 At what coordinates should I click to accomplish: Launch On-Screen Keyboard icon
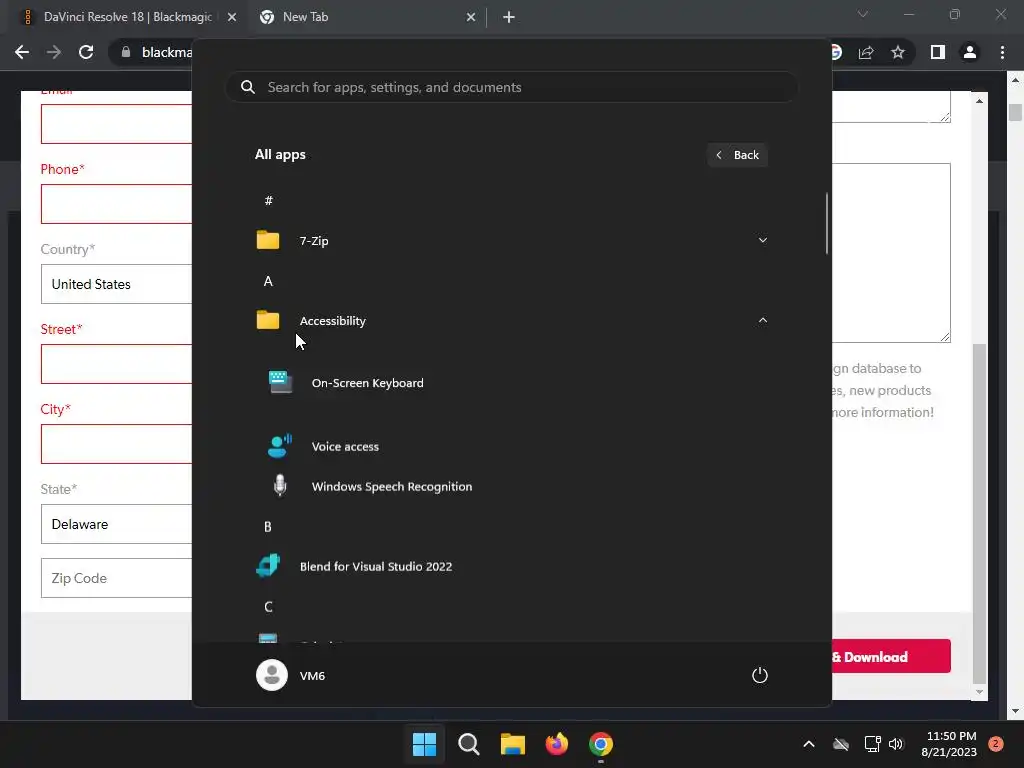click(x=280, y=382)
